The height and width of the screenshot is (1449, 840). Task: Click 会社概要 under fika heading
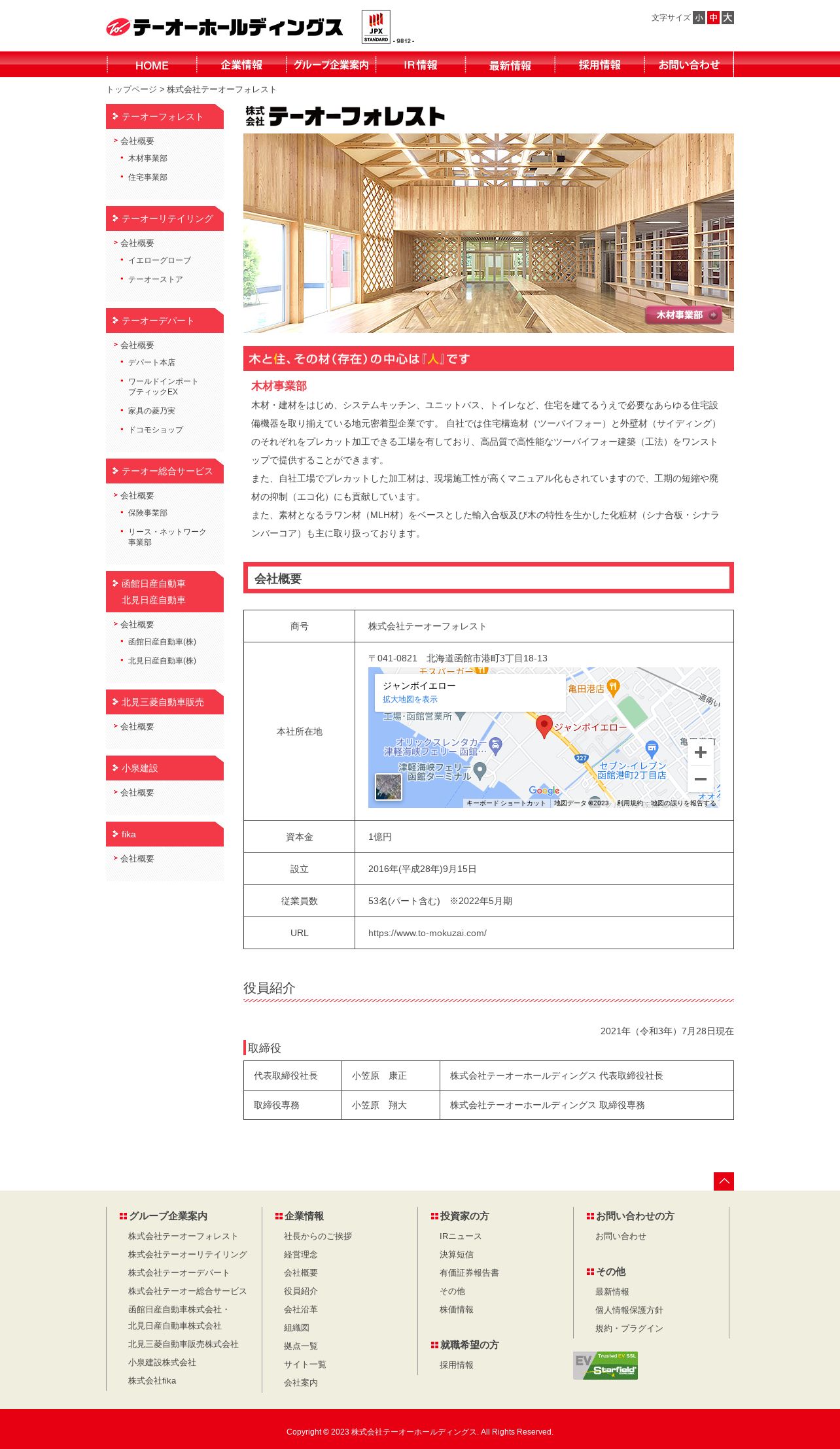[x=137, y=859]
